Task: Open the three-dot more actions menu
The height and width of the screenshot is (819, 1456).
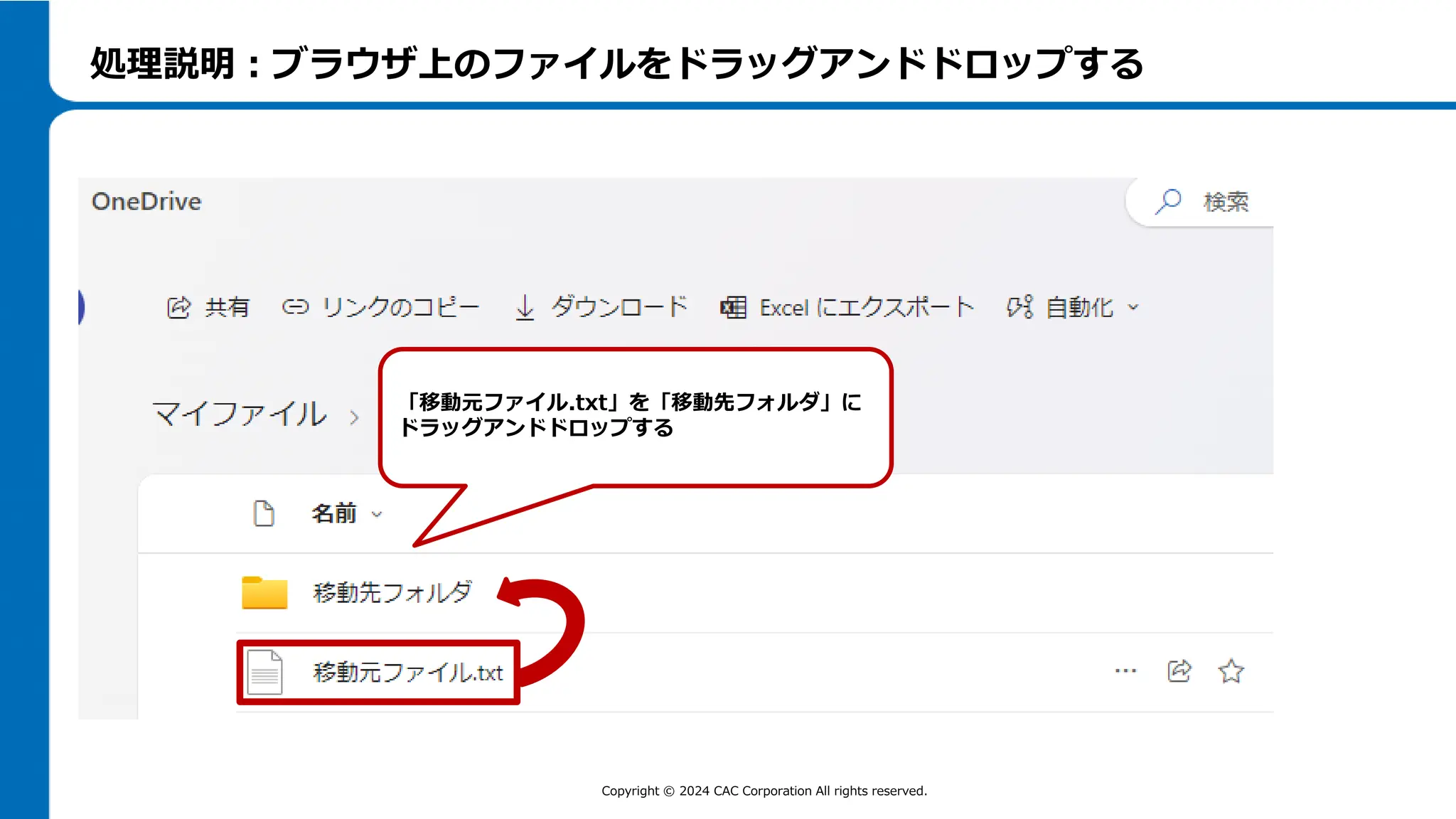Action: [1125, 671]
